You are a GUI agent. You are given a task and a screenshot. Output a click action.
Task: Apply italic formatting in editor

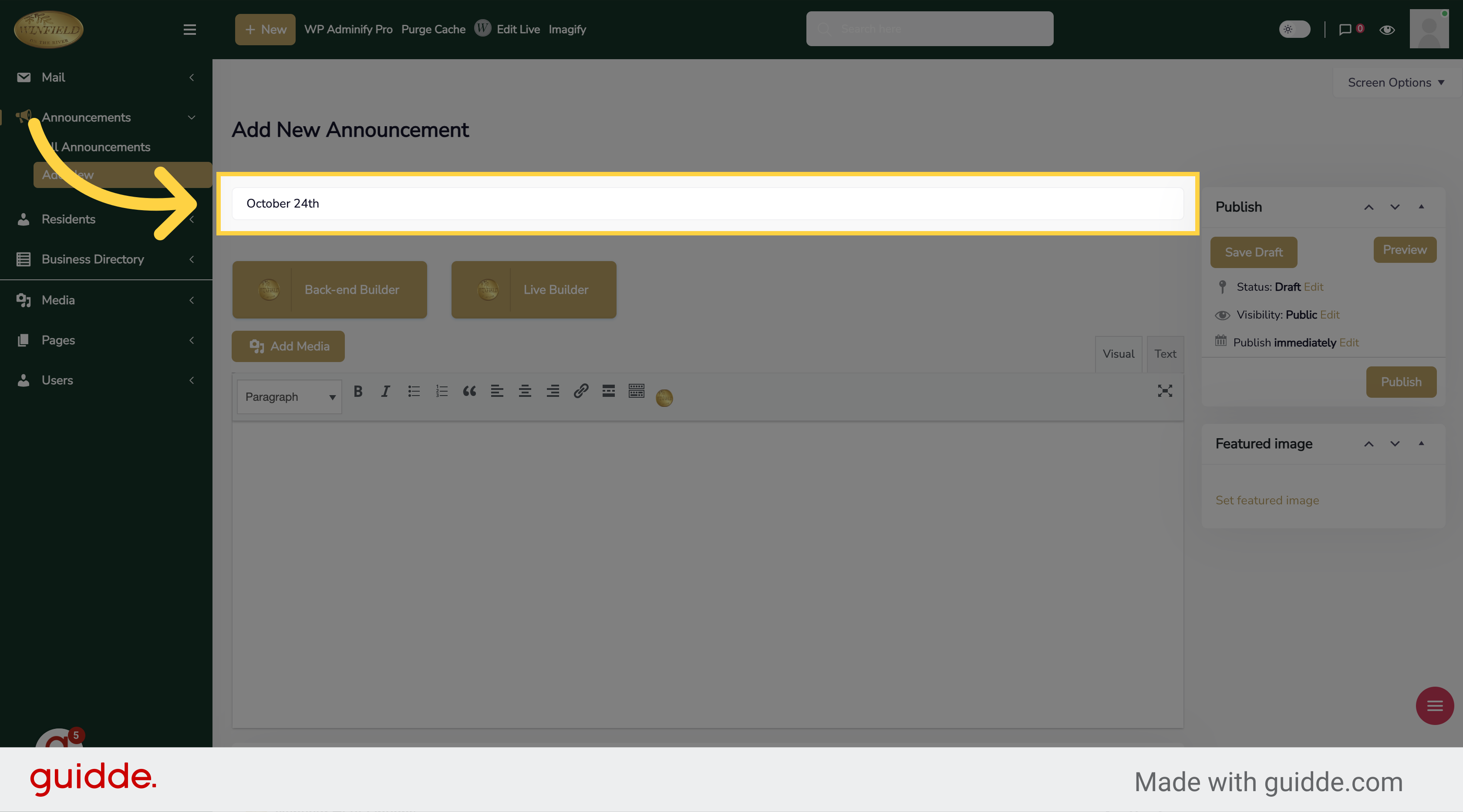tap(385, 391)
